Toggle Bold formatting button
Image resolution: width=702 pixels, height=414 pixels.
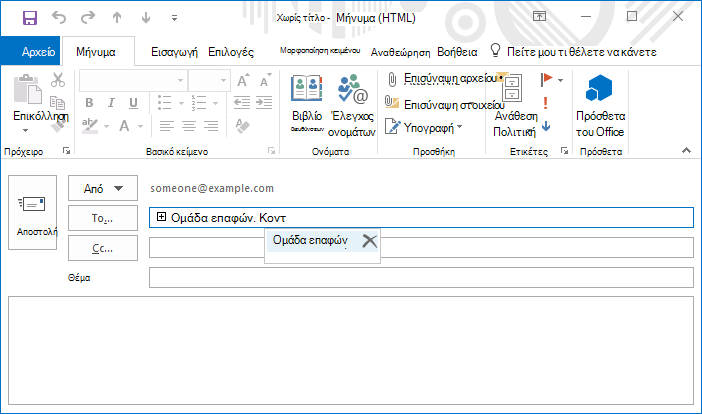click(89, 103)
